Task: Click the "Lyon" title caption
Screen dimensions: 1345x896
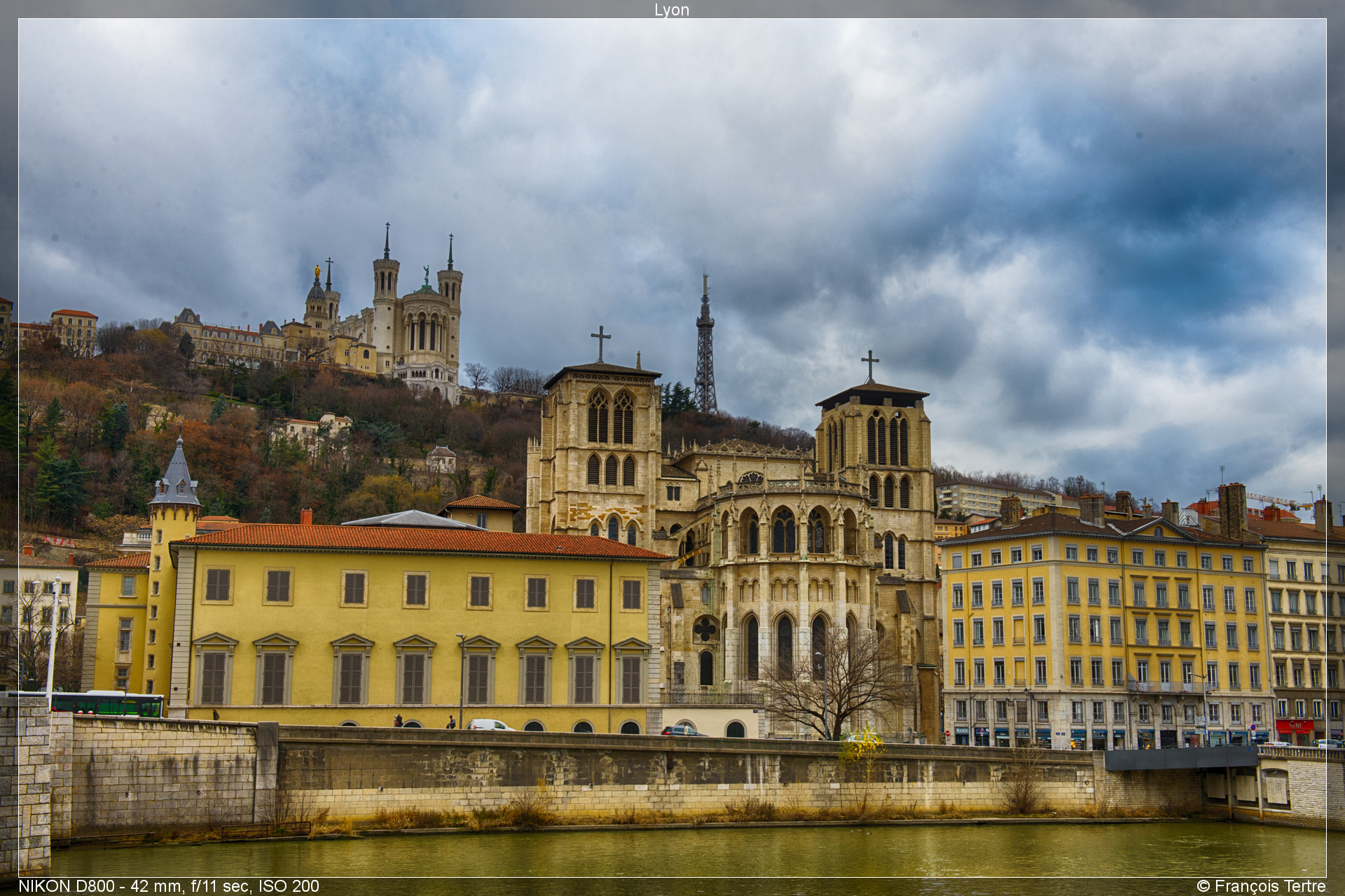Action: [672, 10]
